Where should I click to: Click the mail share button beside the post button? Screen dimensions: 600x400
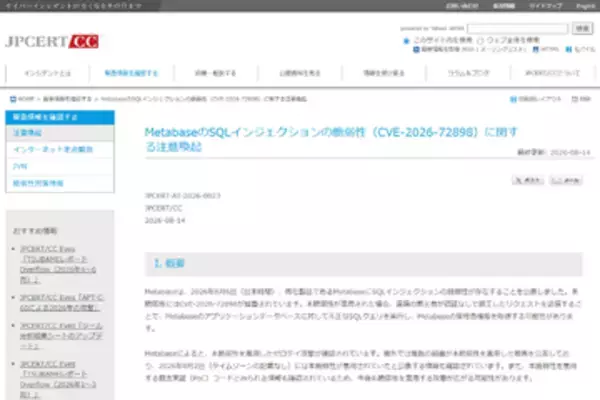[566, 180]
